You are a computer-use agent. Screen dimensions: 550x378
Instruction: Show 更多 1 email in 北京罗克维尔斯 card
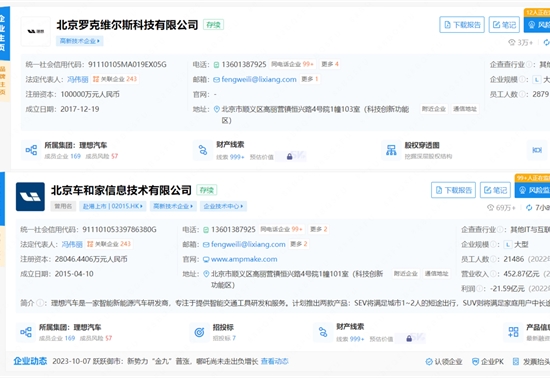click(310, 79)
